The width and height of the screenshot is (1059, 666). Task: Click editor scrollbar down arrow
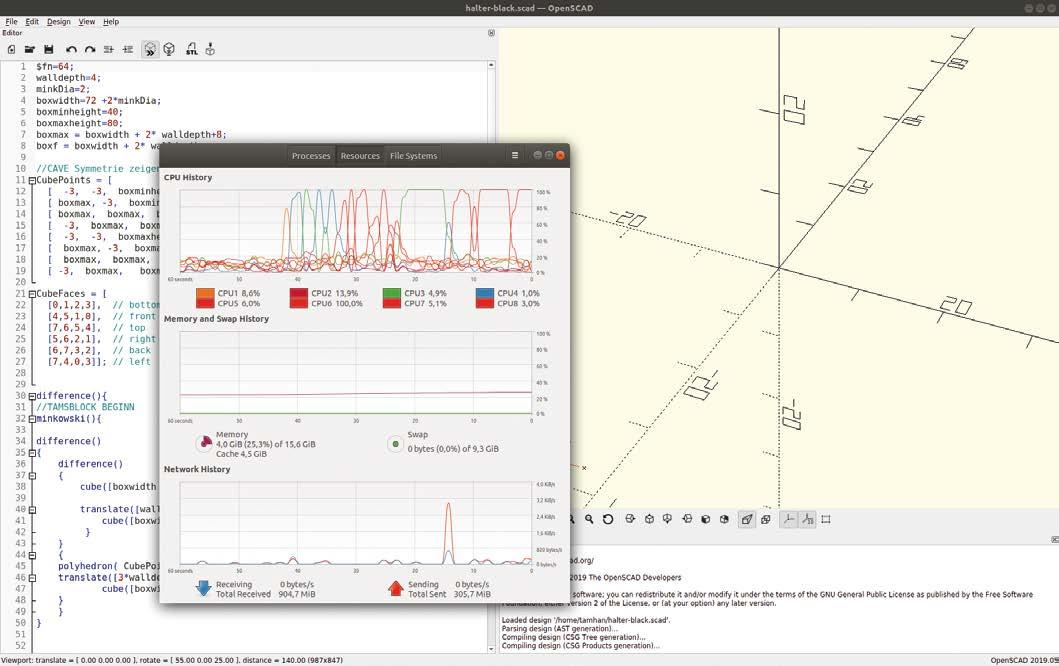tap(491, 648)
